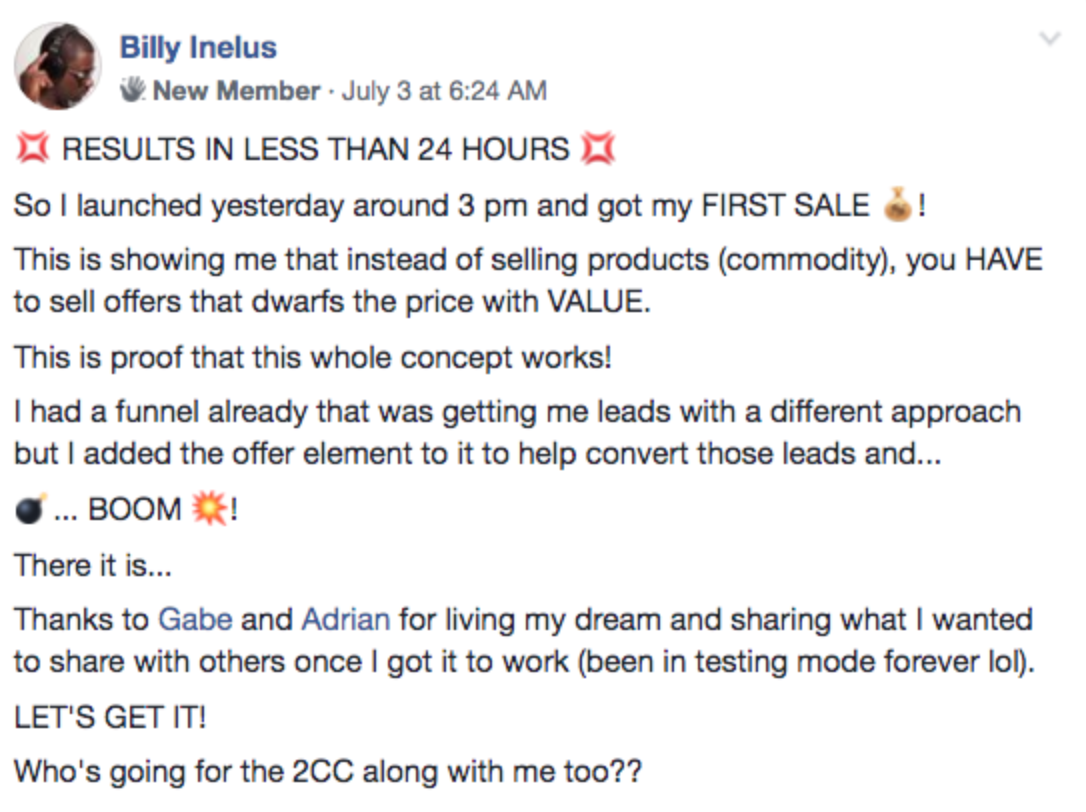Click the waving hand New Member badge icon

tap(132, 90)
